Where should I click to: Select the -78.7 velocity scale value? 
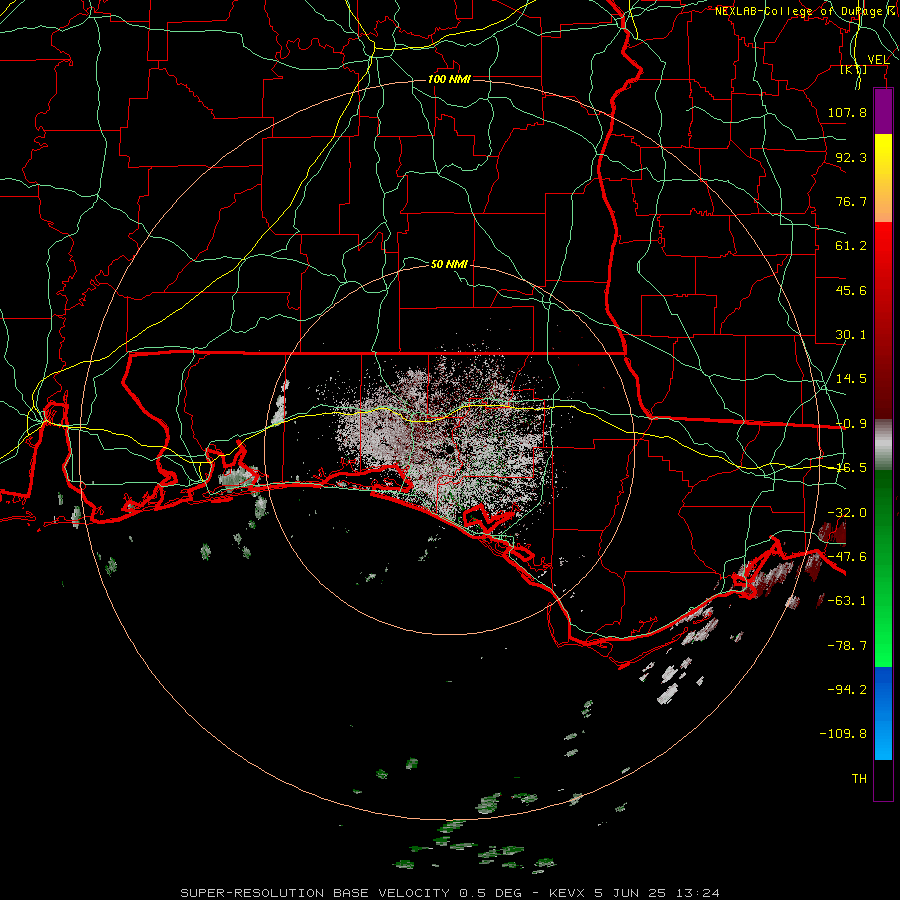(x=847, y=646)
